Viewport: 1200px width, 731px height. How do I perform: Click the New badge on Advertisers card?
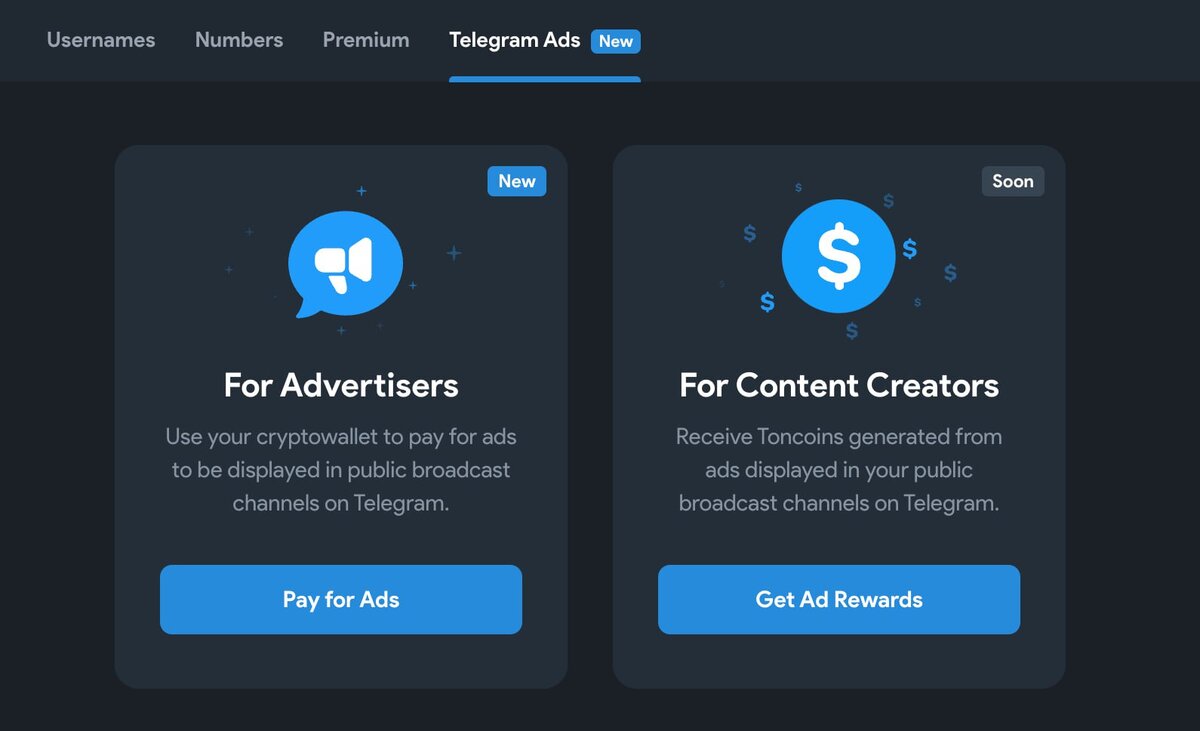(x=517, y=181)
